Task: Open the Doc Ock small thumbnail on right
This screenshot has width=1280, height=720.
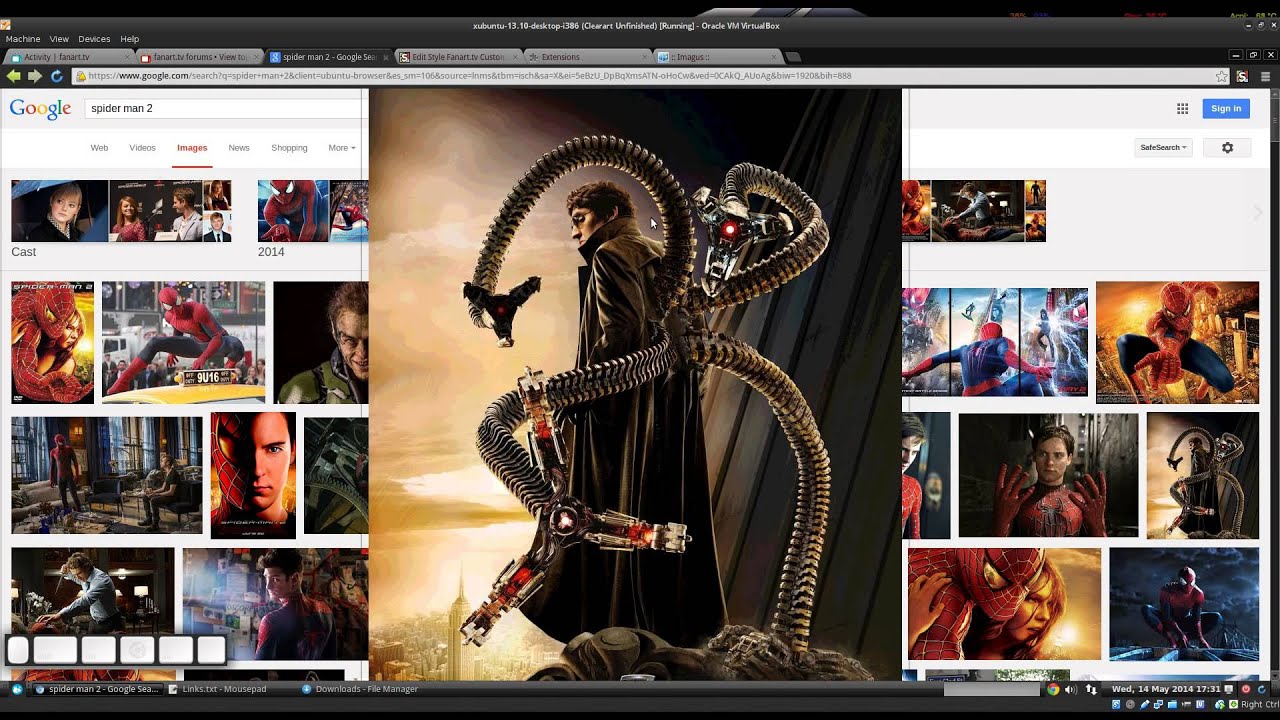Action: (x=1203, y=475)
